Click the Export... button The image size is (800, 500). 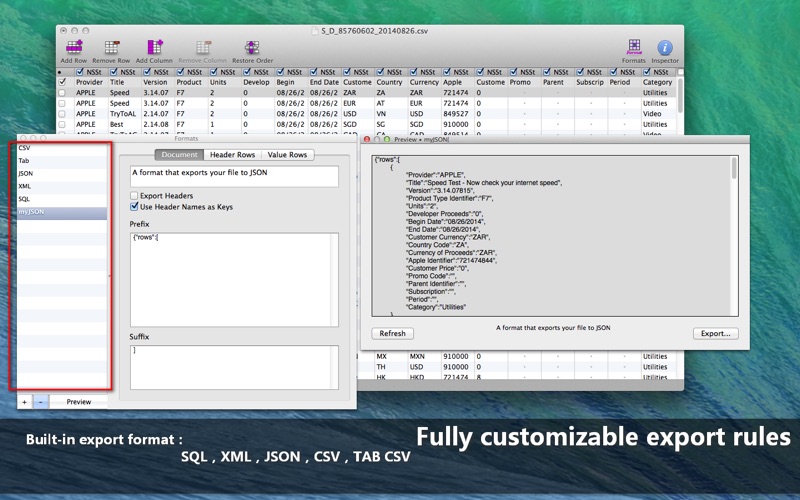pyautogui.click(x=715, y=333)
